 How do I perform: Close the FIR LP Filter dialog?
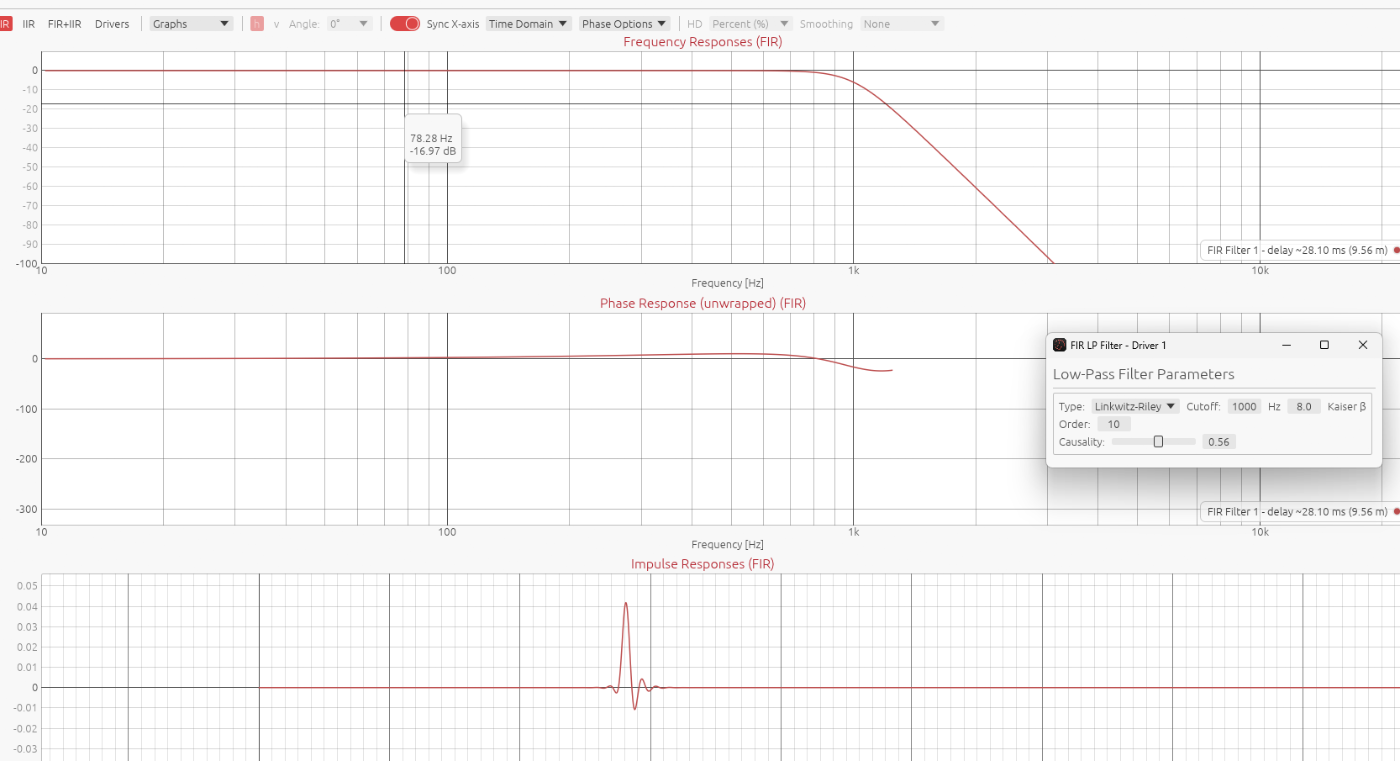pyautogui.click(x=1362, y=345)
